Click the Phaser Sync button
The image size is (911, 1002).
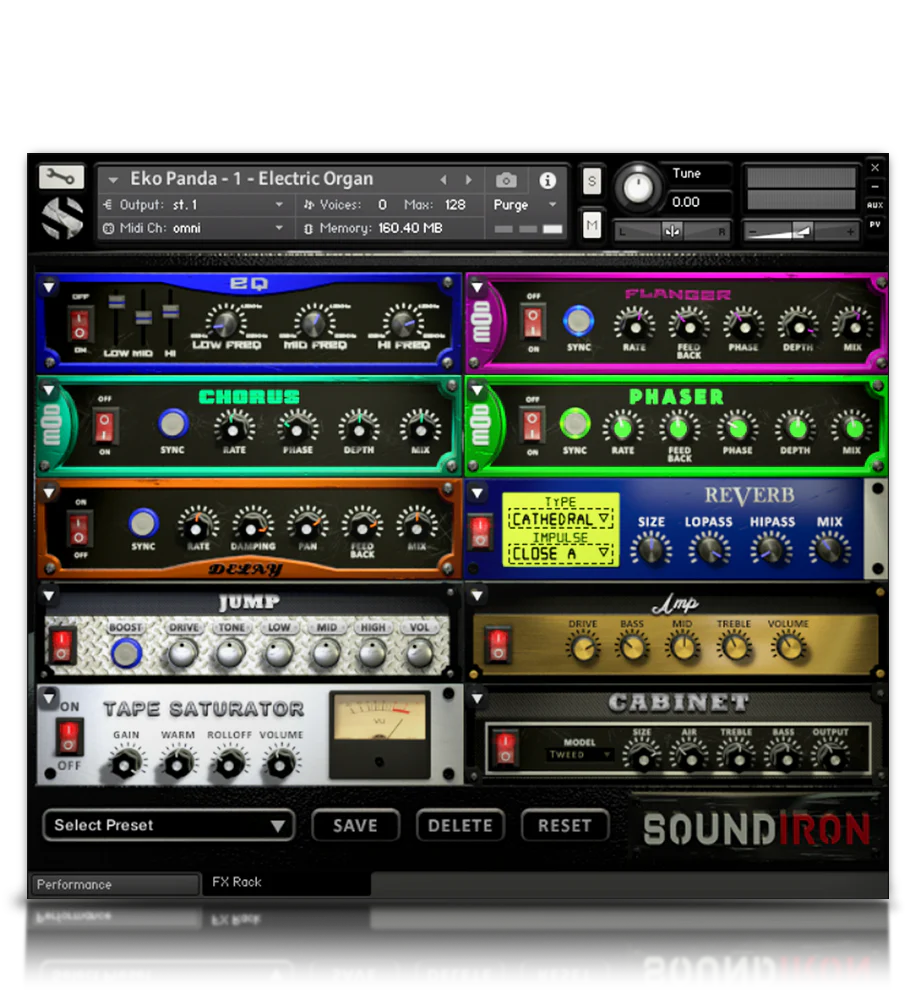574,423
